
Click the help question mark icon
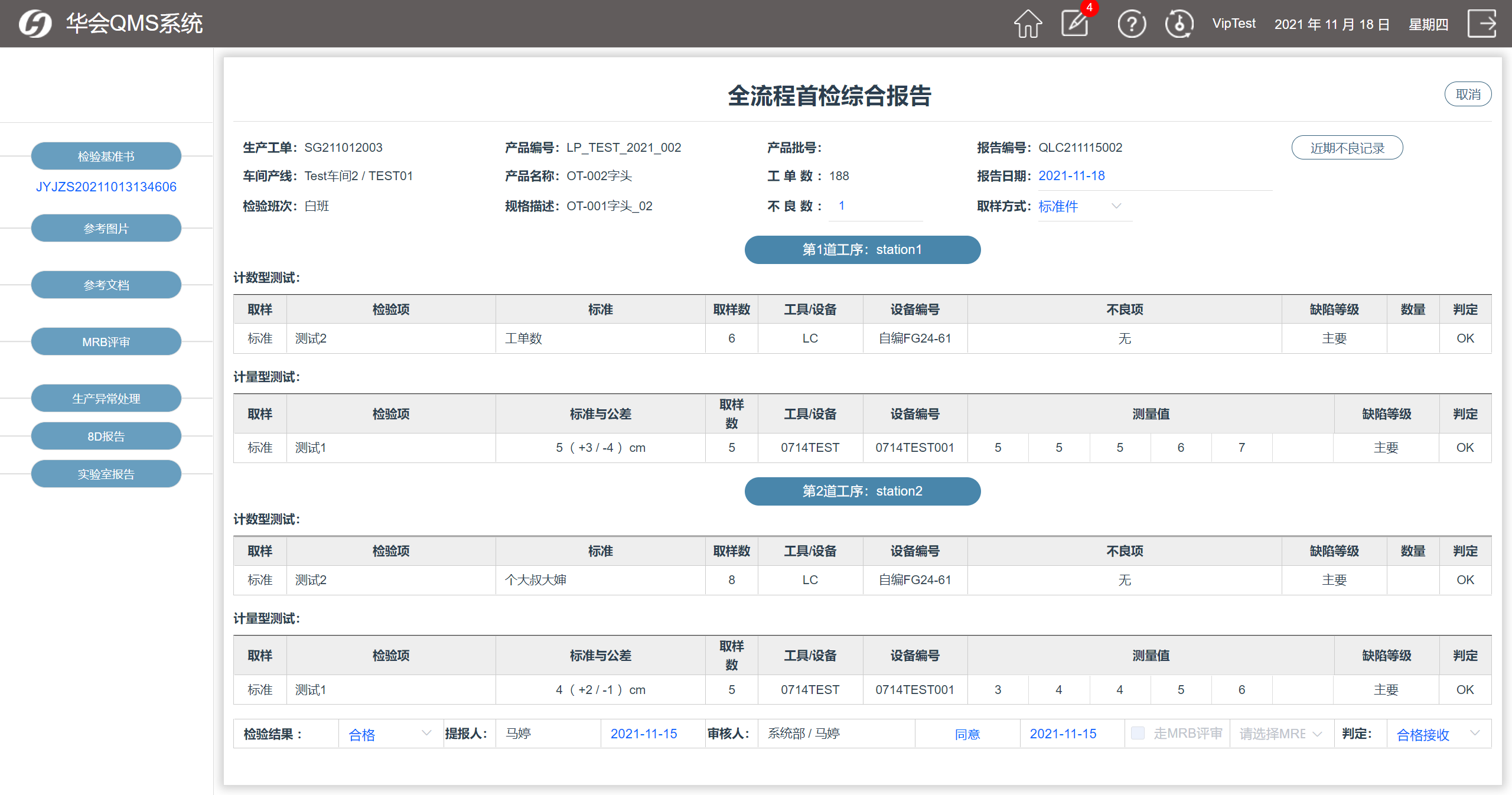click(1131, 24)
